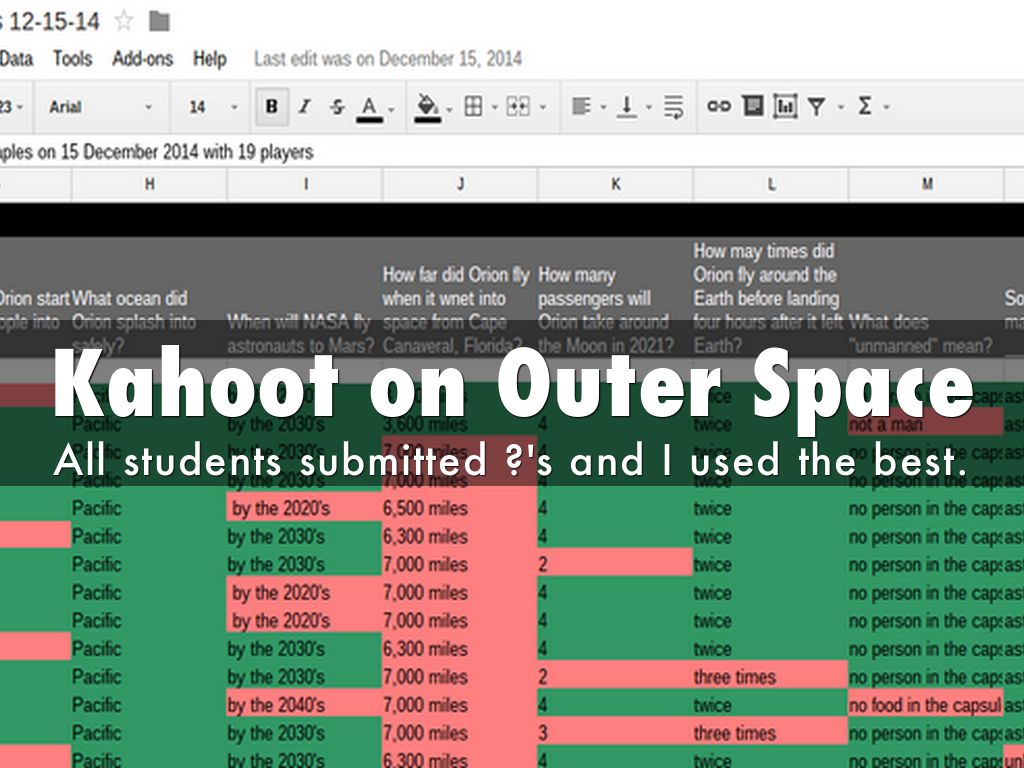Toggle italic text formatting
This screenshot has height=768, width=1024.
click(x=304, y=106)
